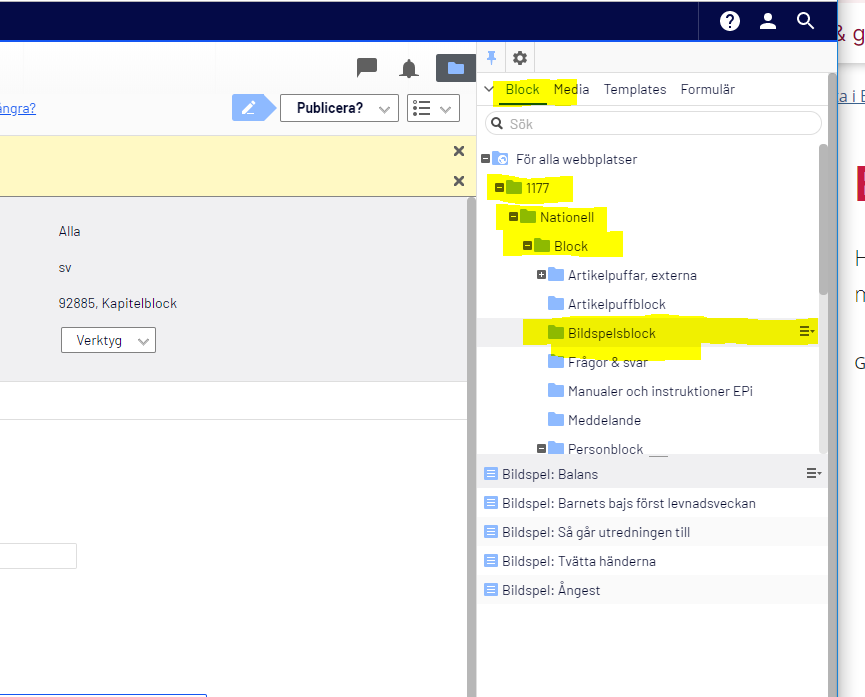This screenshot has height=697, width=865.
Task: Open panel settings gear icon
Action: point(520,58)
